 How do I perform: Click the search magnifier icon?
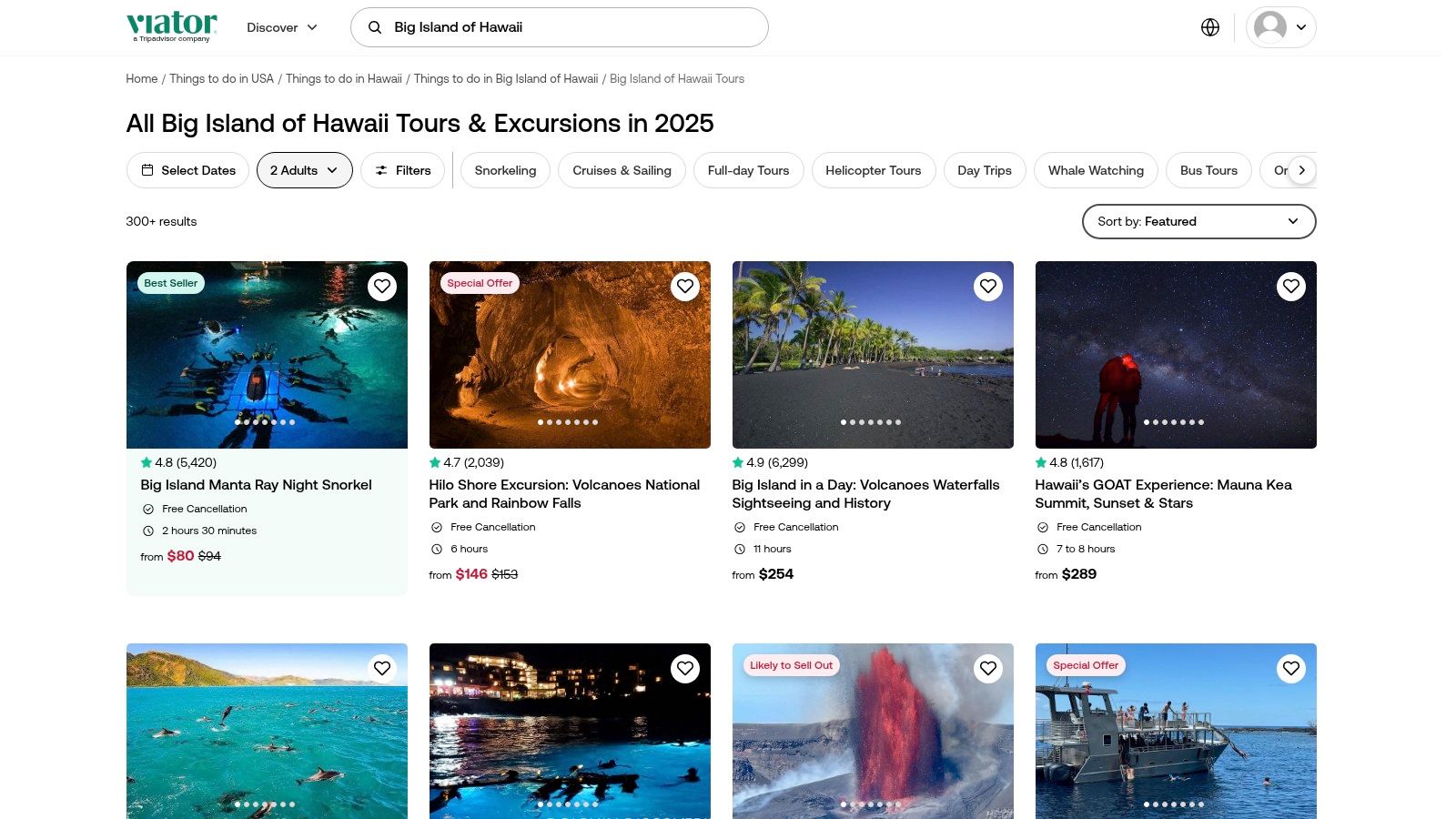pos(374,27)
